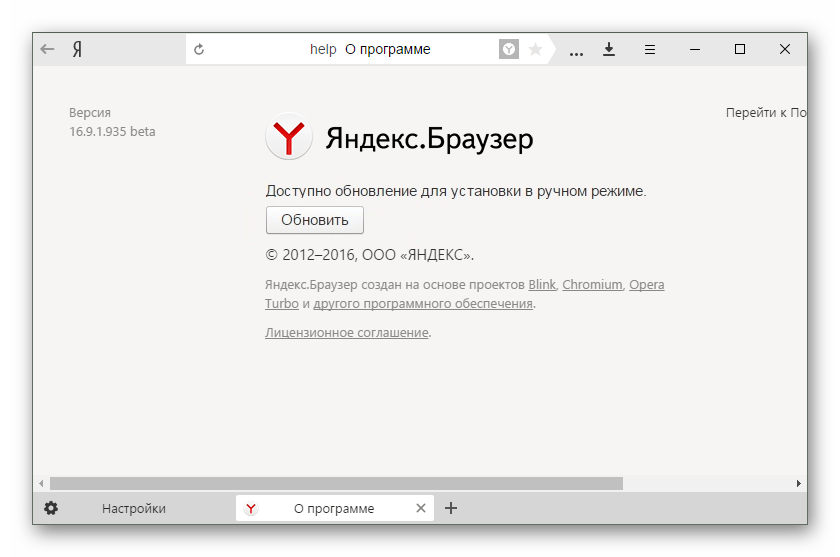Screen dimensions: 840x557
Task: Open Yandex home via the Я logo
Action: point(77,49)
